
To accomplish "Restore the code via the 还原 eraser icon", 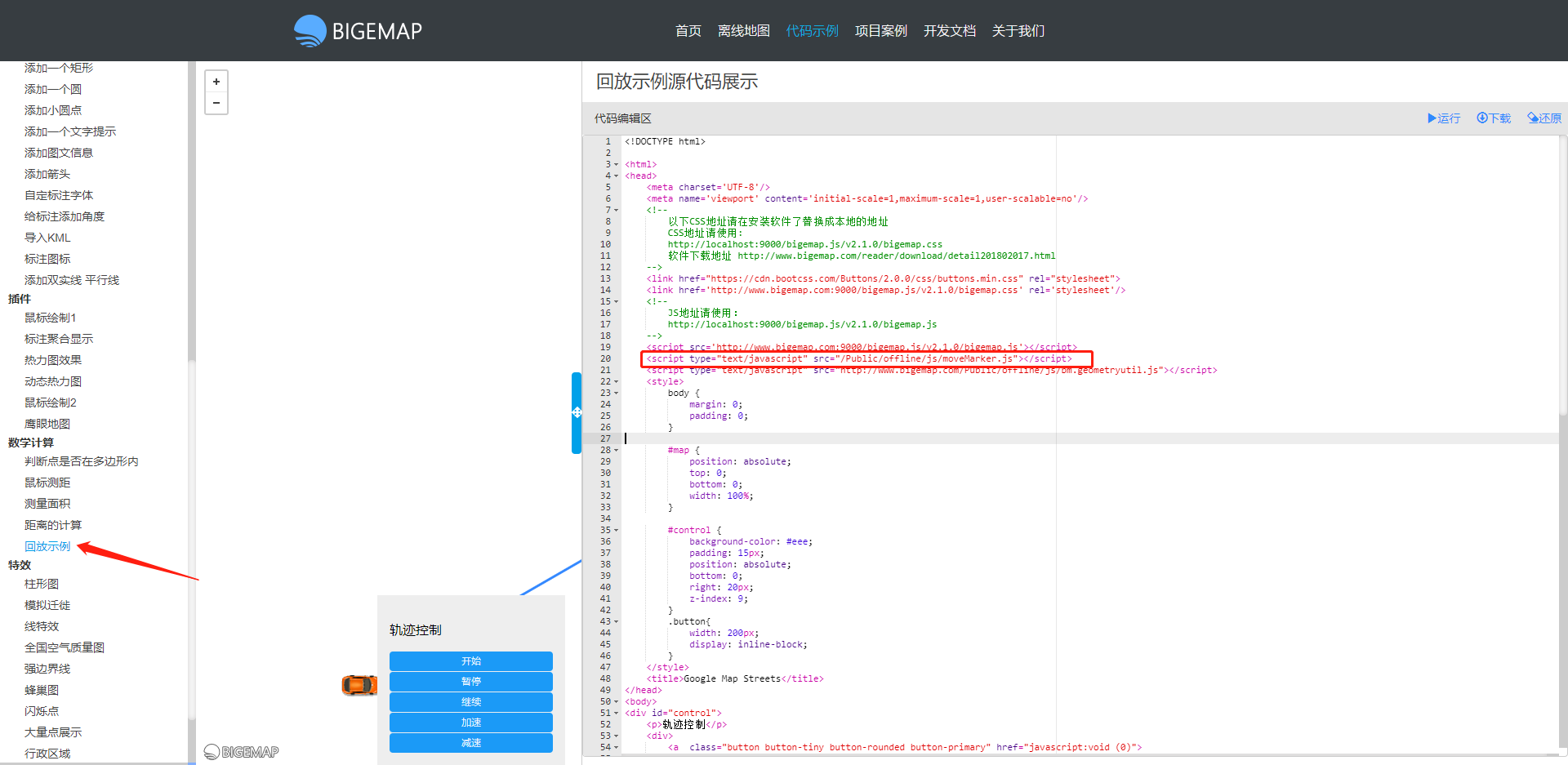I will (x=1543, y=118).
